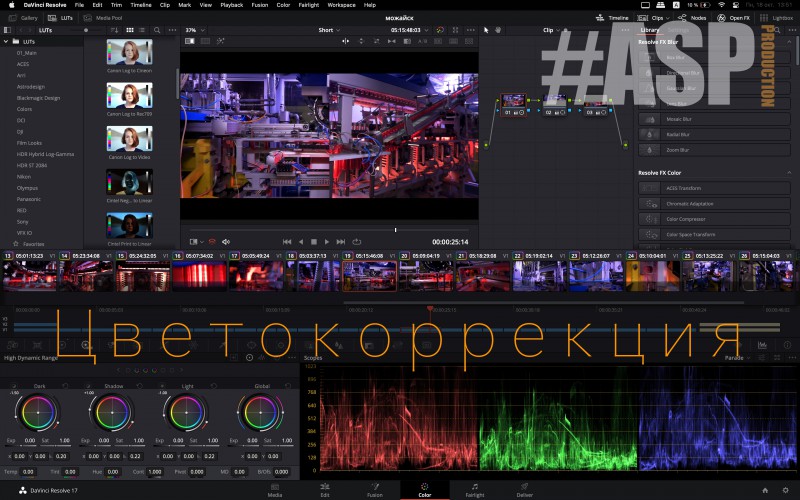
Task: Toggle the red unmix icon
Action: (212, 242)
